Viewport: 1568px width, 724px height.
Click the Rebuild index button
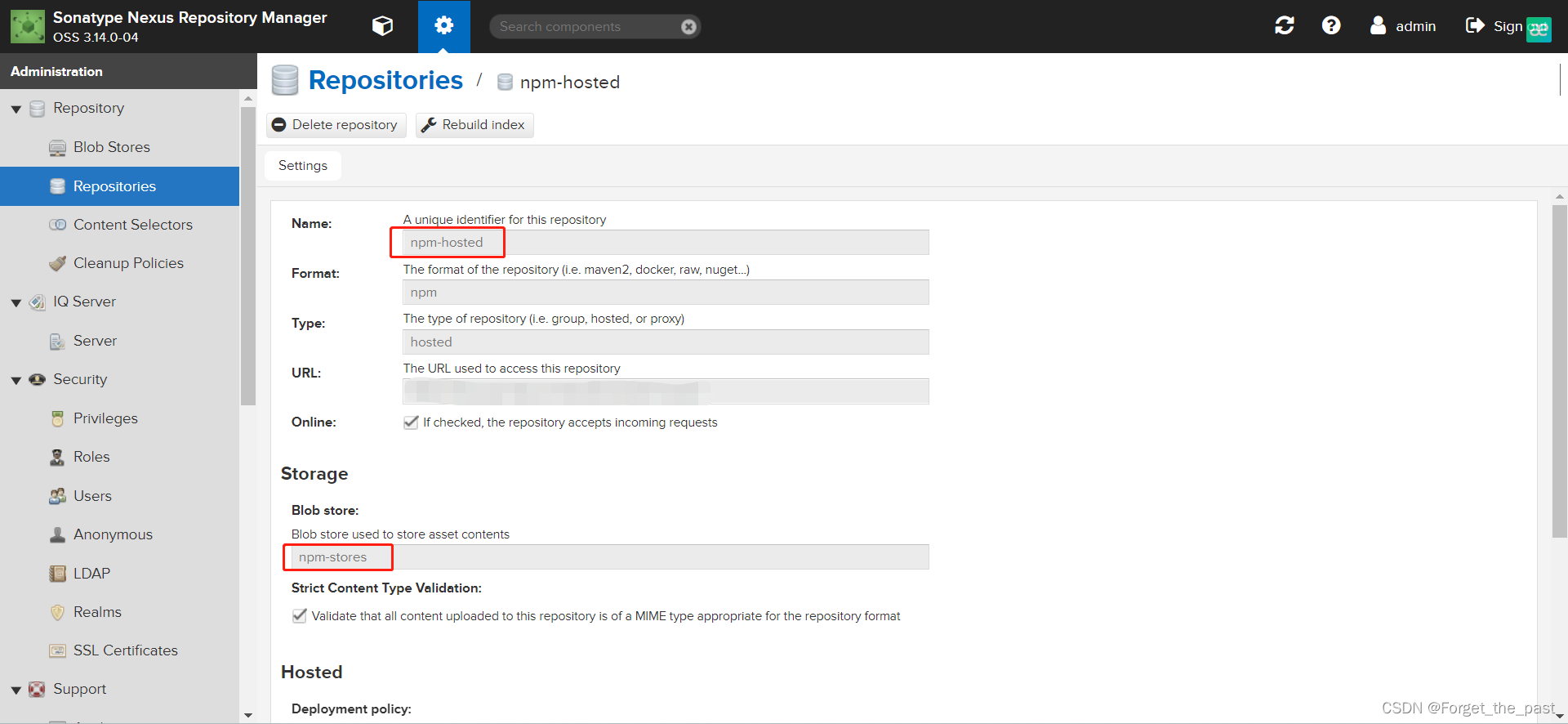tap(474, 125)
